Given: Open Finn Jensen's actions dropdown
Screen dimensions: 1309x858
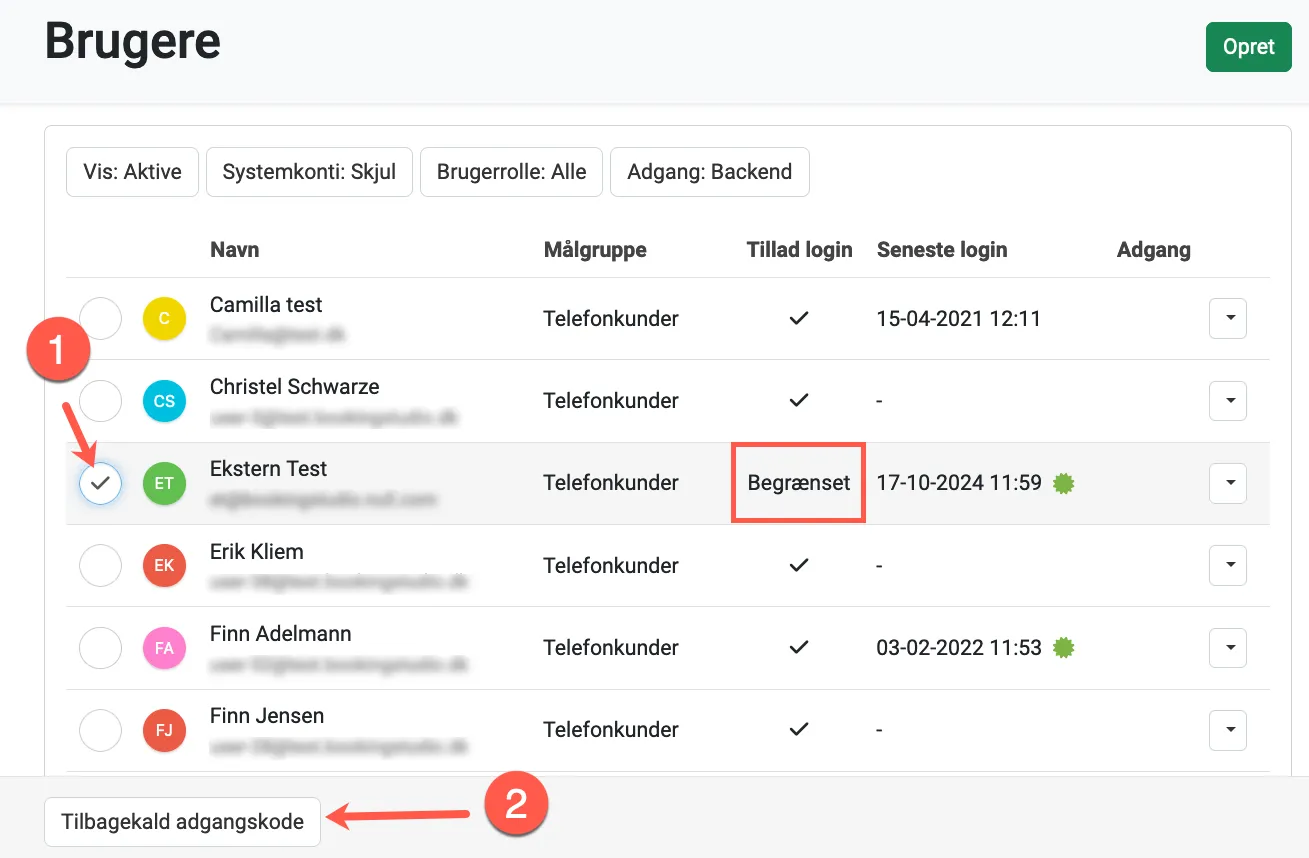Looking at the screenshot, I should [1227, 730].
